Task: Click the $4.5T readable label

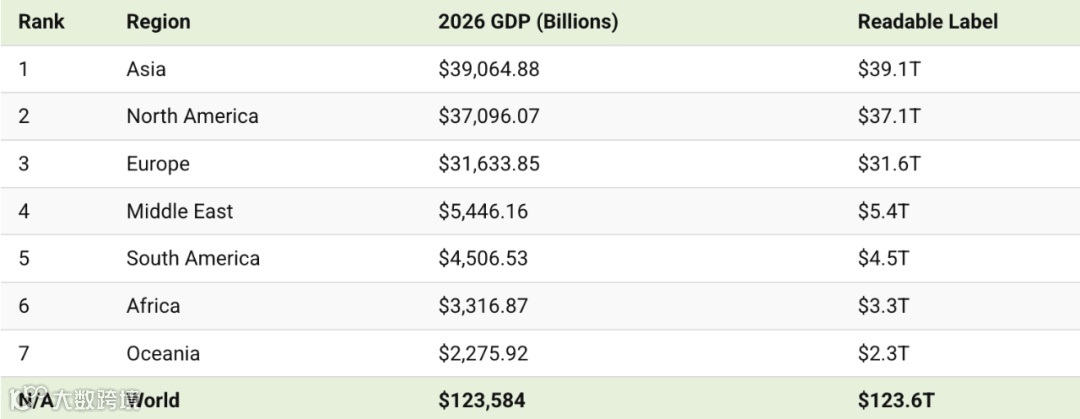Action: pyautogui.click(x=883, y=258)
